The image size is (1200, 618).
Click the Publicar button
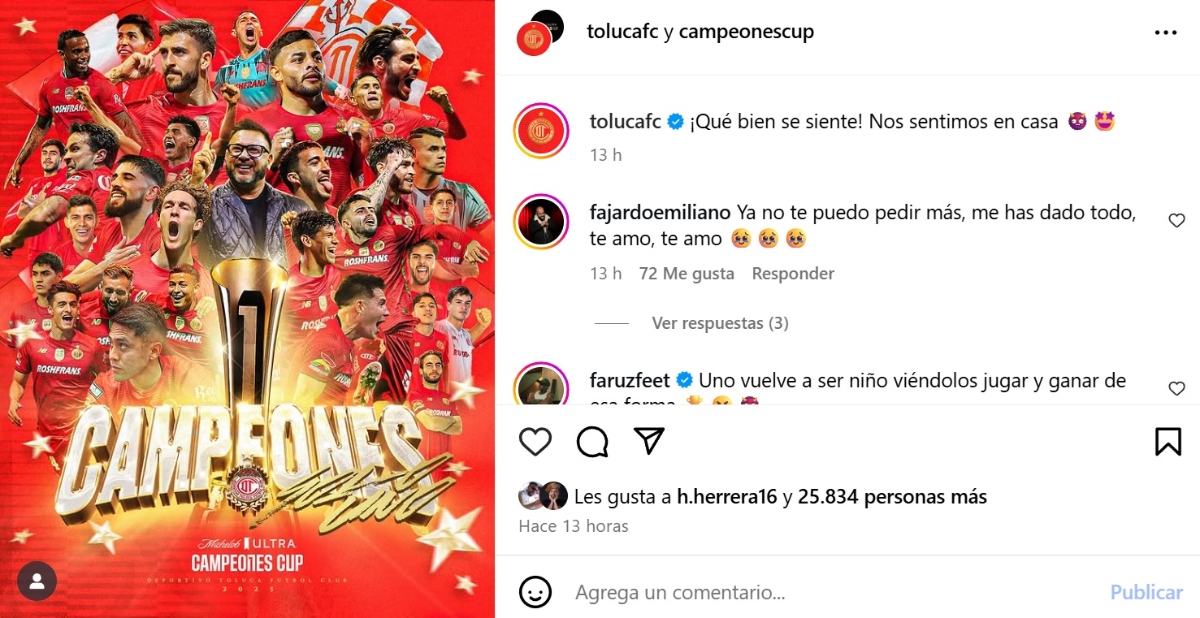point(1146,592)
